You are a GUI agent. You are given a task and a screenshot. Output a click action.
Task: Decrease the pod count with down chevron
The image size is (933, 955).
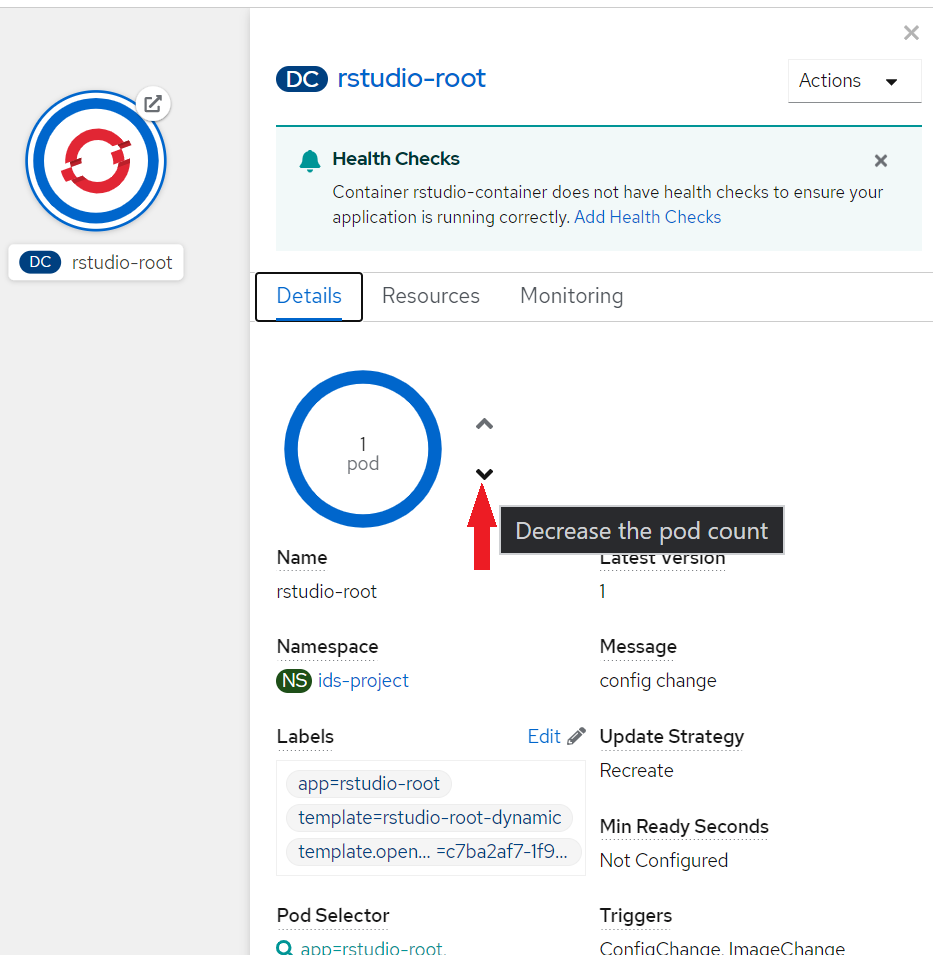(x=484, y=473)
